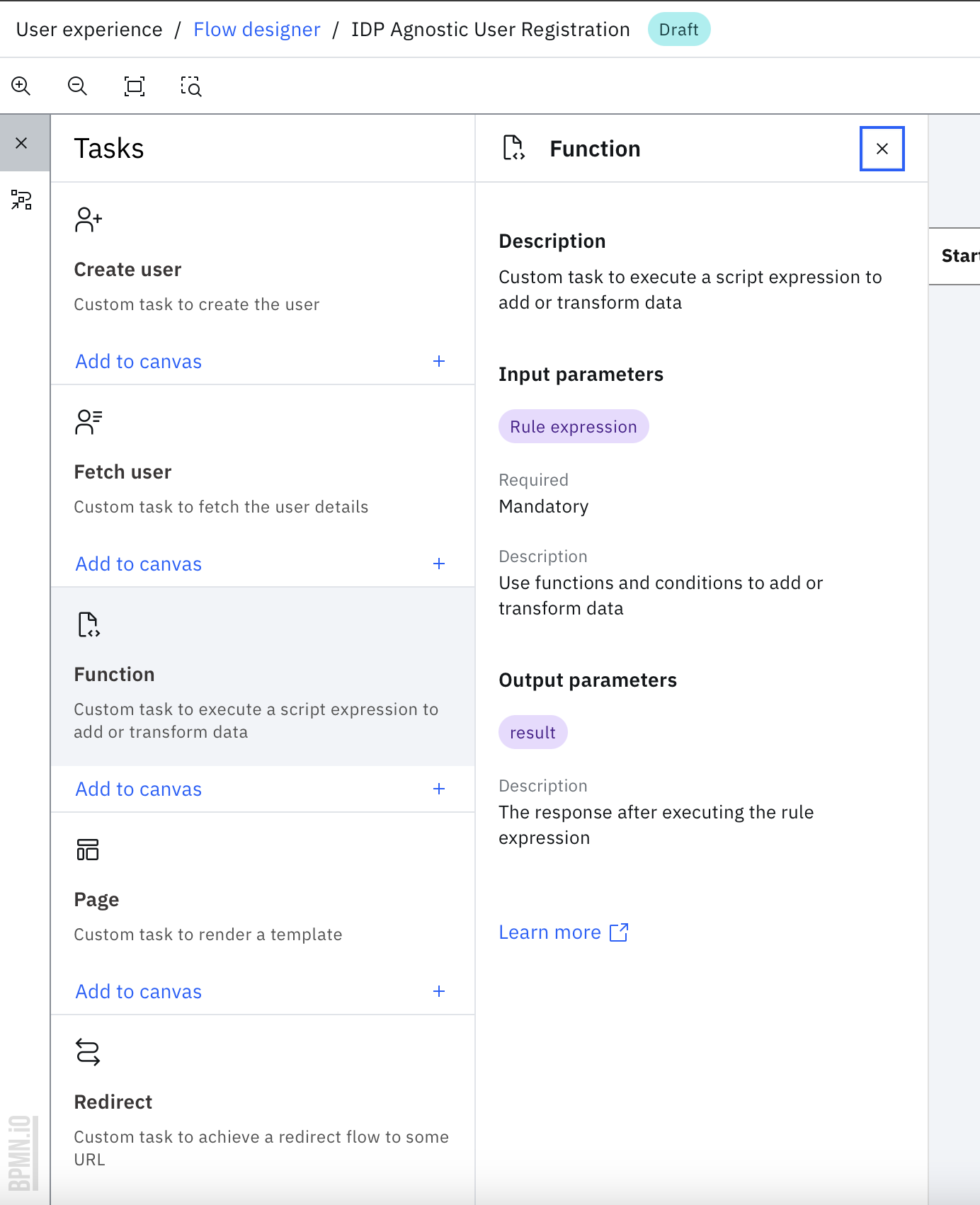This screenshot has height=1205, width=980.
Task: Click the zoom out magnifier icon
Action: (77, 86)
